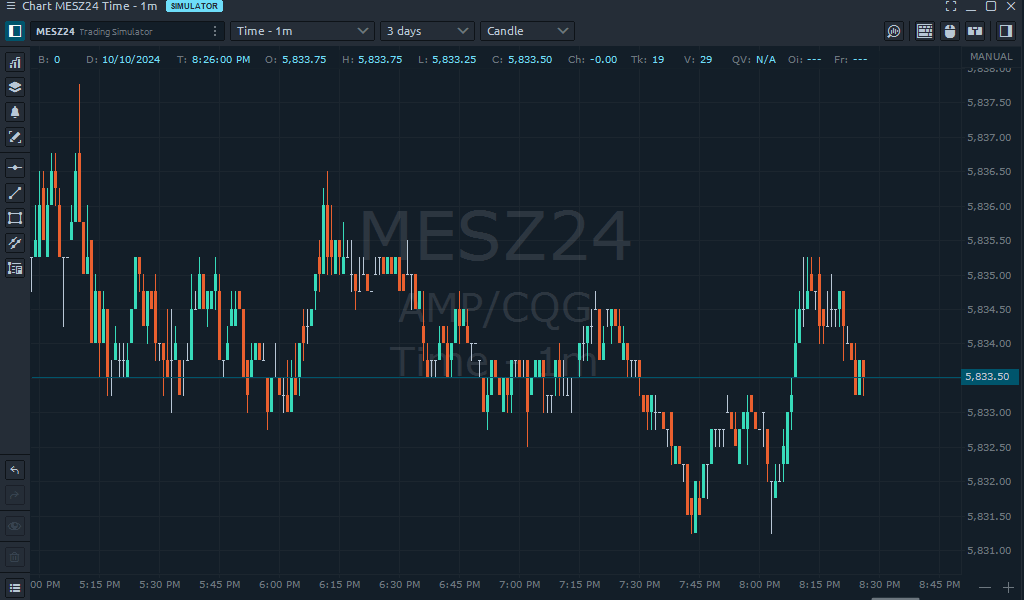Click the alerts bell icon
Image resolution: width=1024 pixels, height=600 pixels.
click(15, 112)
